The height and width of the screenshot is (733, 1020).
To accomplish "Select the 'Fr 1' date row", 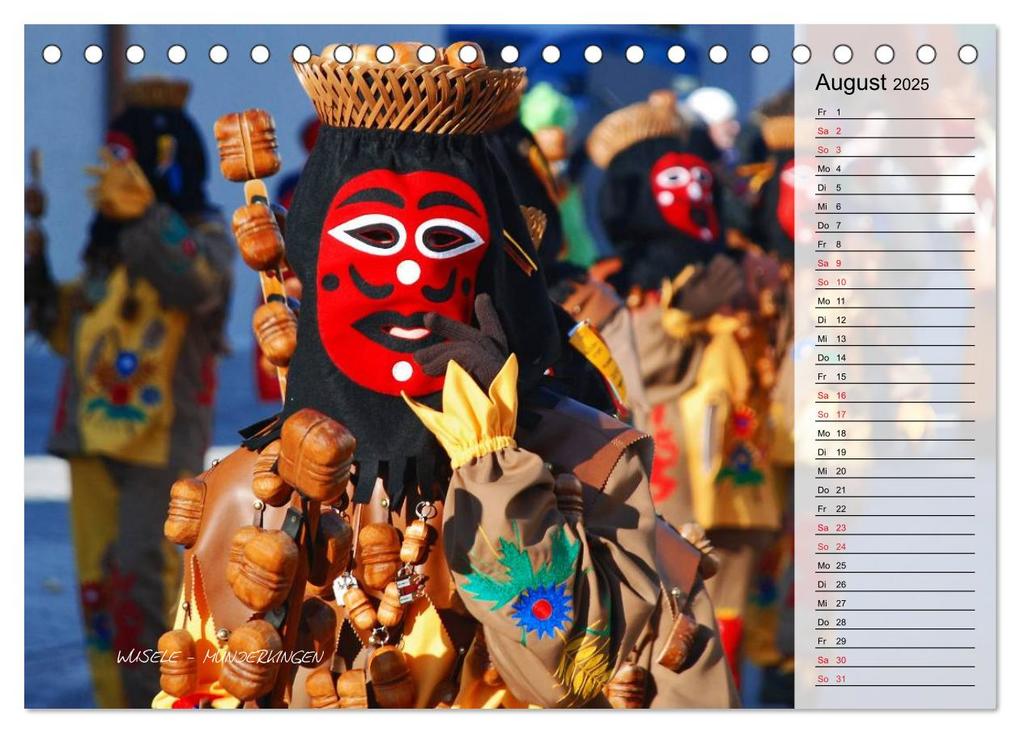I will tap(895, 112).
